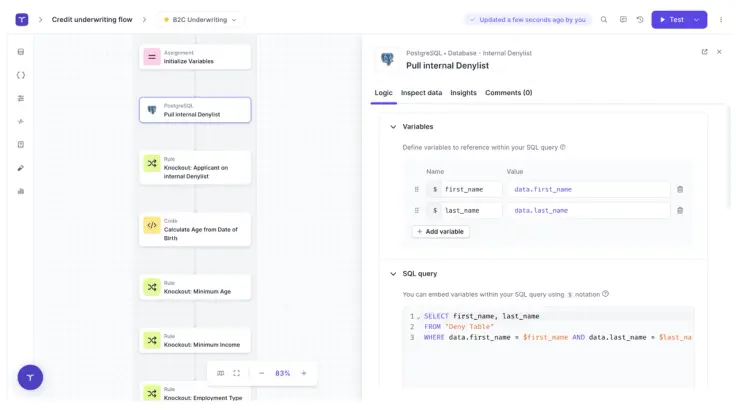Click the panel title Pull internal Denylist
This screenshot has width=736, height=410.
[x=447, y=66]
